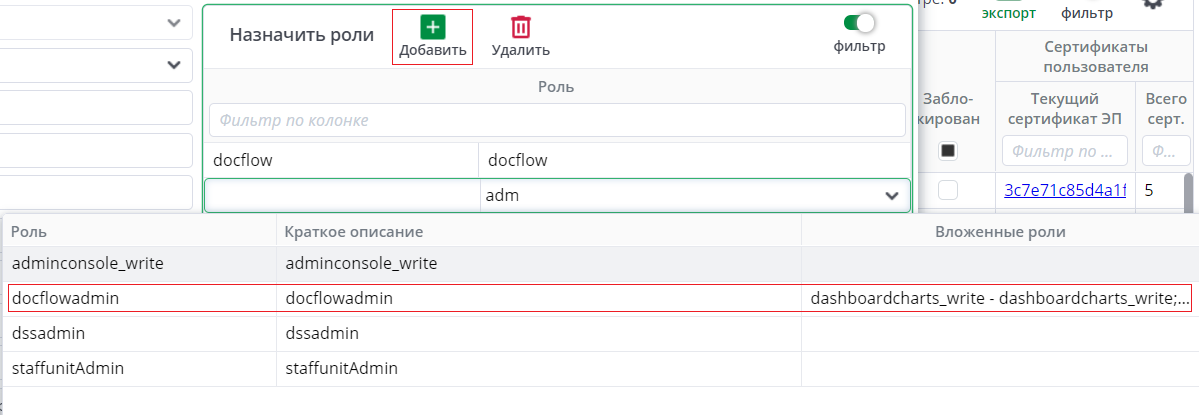Click the red trash Удалить icon

[520, 28]
